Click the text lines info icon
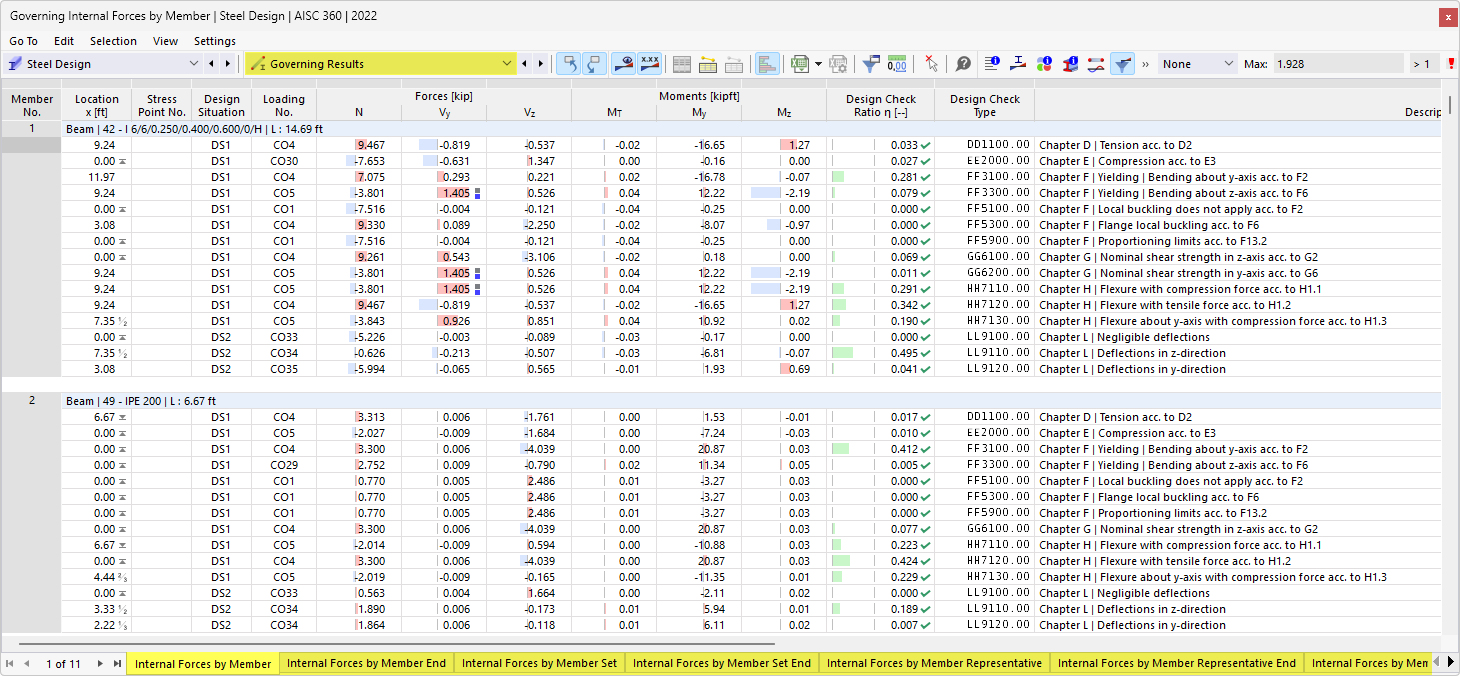This screenshot has height=676, width=1460. click(x=993, y=64)
